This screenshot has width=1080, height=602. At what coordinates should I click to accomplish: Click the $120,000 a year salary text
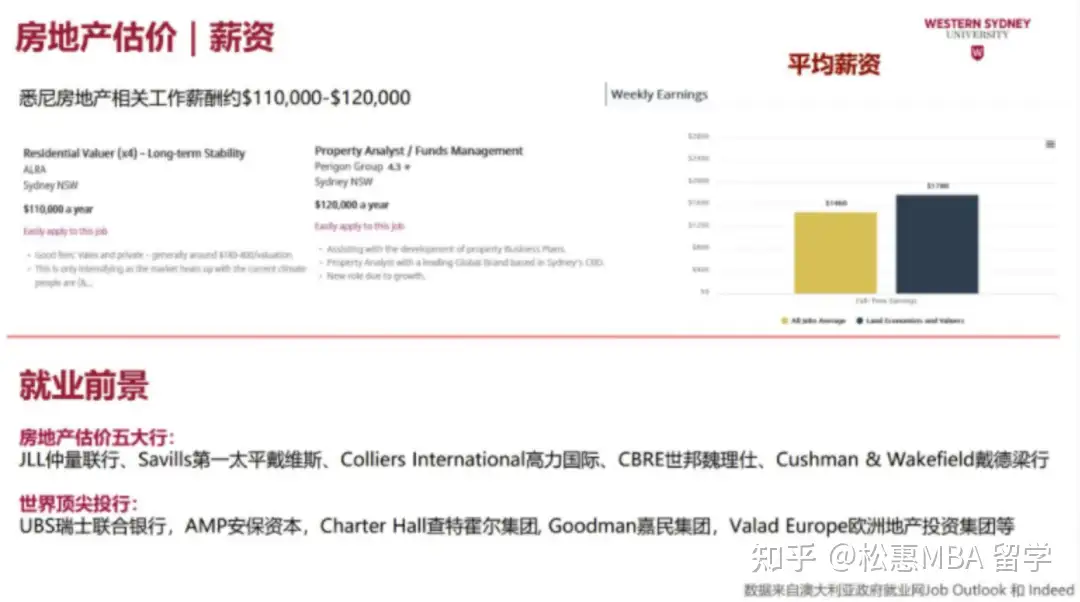pyautogui.click(x=351, y=205)
